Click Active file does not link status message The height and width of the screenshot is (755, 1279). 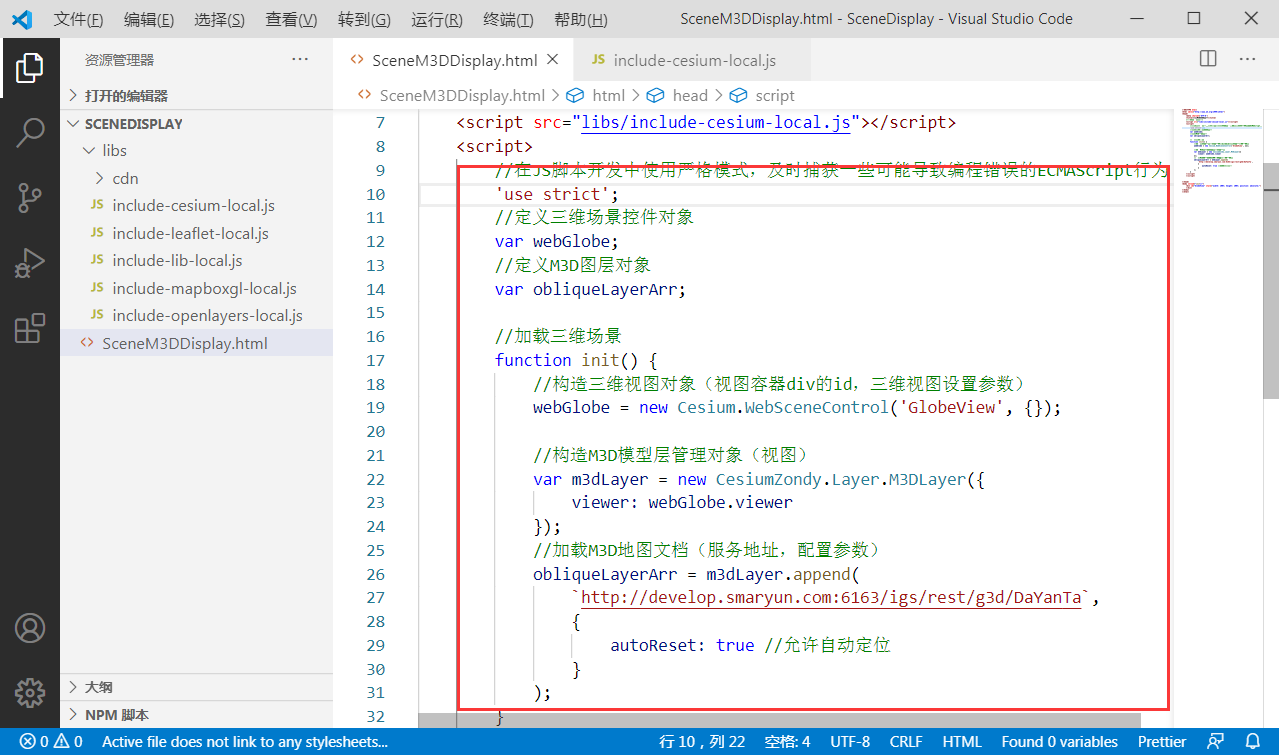244,742
